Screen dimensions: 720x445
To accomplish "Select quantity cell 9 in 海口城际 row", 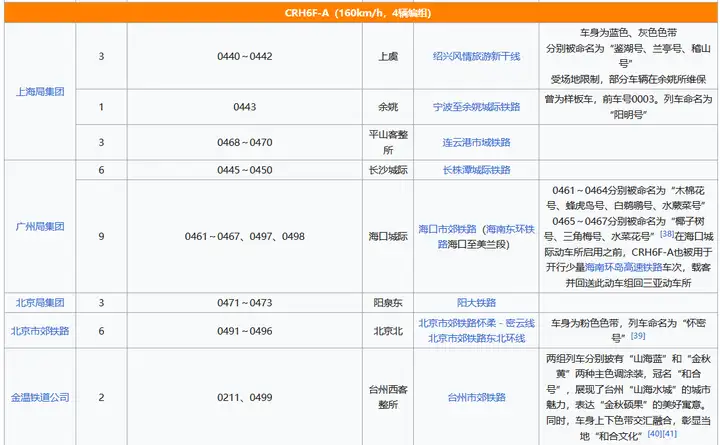I will coord(101,237).
